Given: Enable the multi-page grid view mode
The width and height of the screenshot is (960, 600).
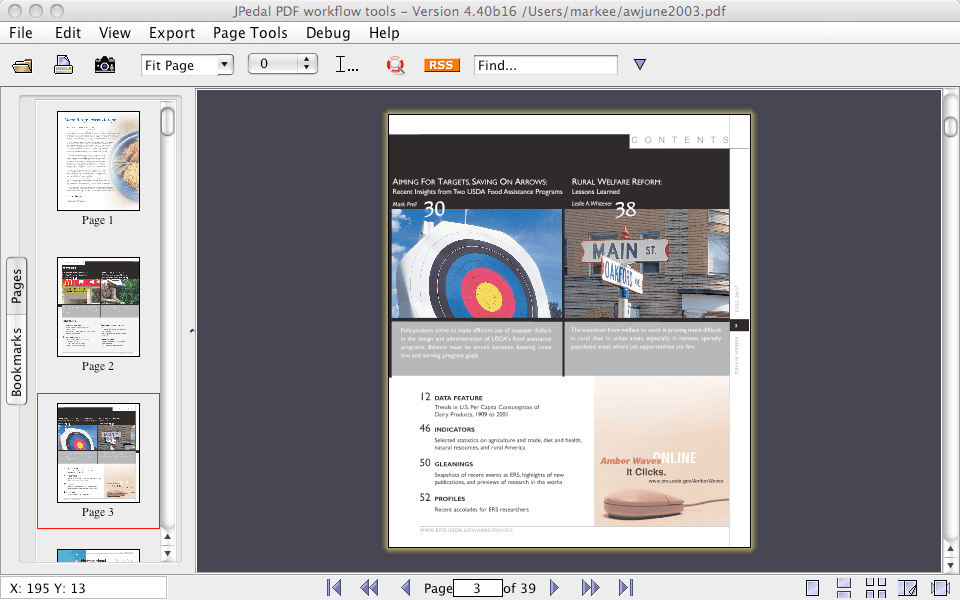Looking at the screenshot, I should pyautogui.click(x=876, y=588).
